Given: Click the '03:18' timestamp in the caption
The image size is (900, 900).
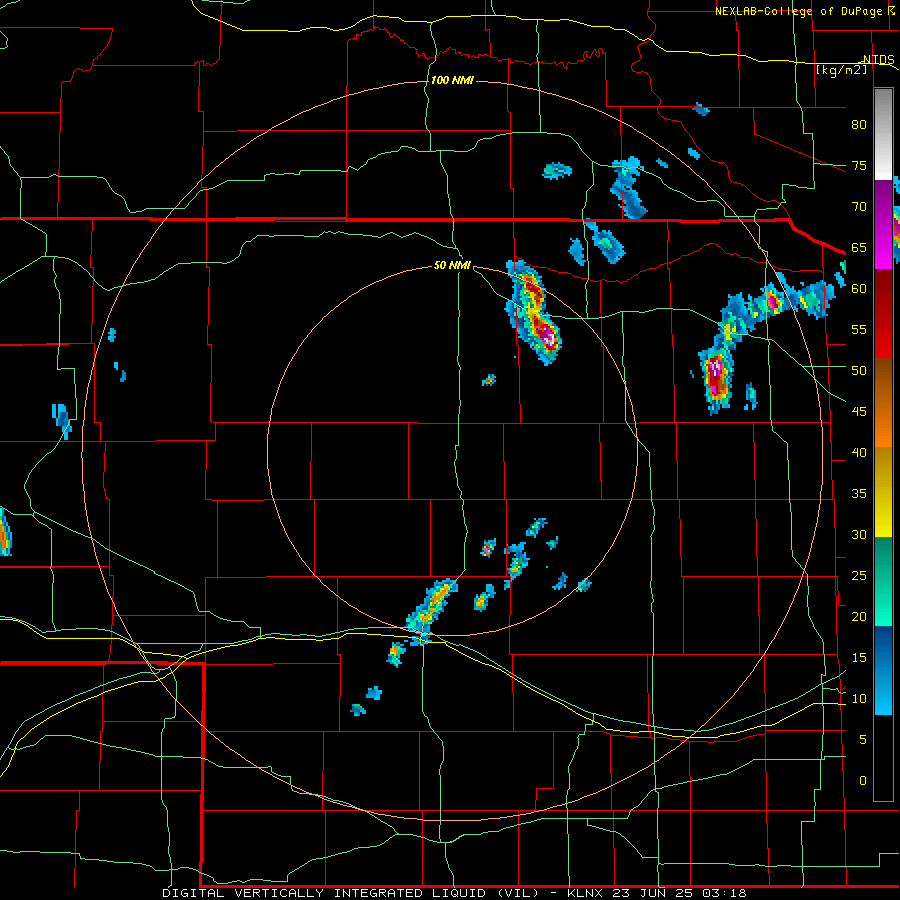Looking at the screenshot, I should pyautogui.click(x=723, y=893).
